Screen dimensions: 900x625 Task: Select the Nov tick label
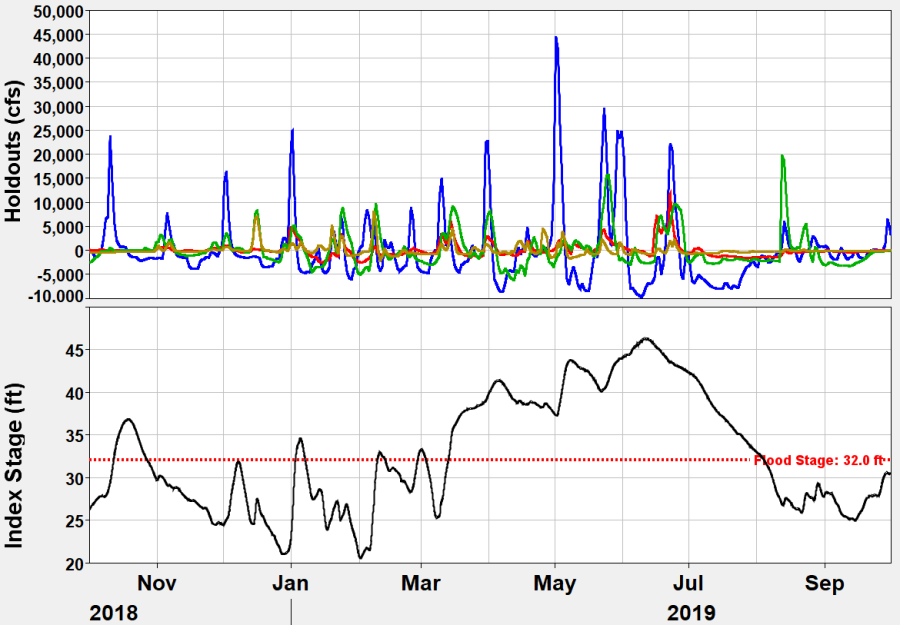tap(157, 583)
